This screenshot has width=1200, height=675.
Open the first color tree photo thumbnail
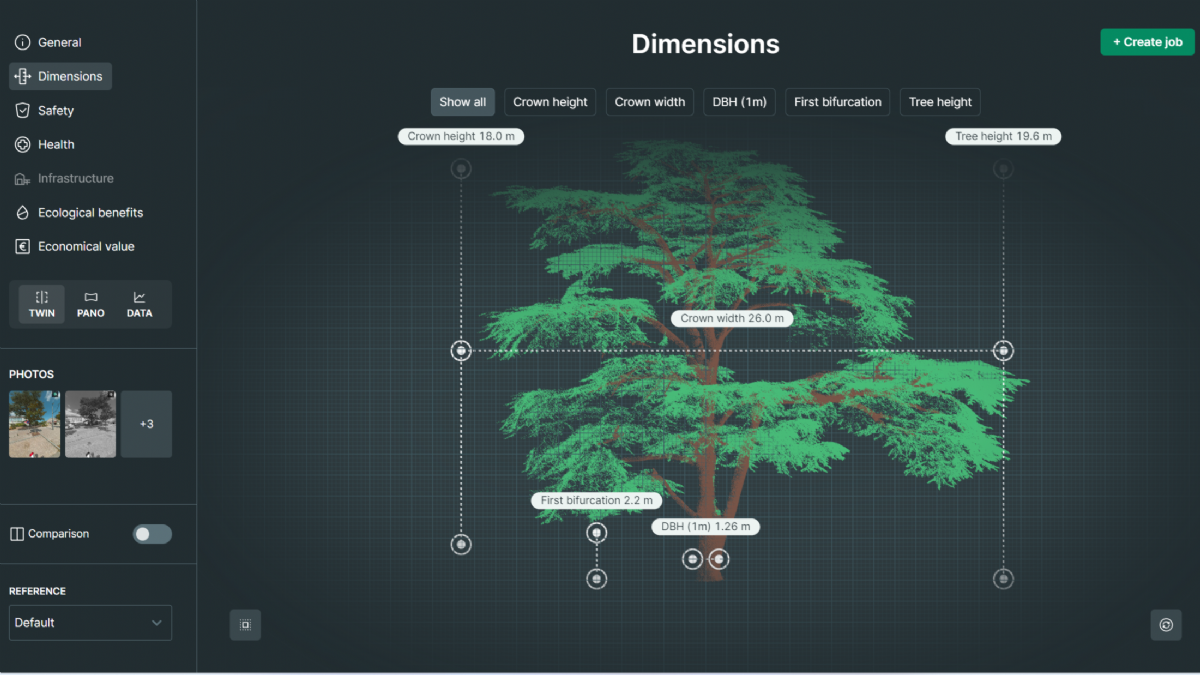click(35, 424)
